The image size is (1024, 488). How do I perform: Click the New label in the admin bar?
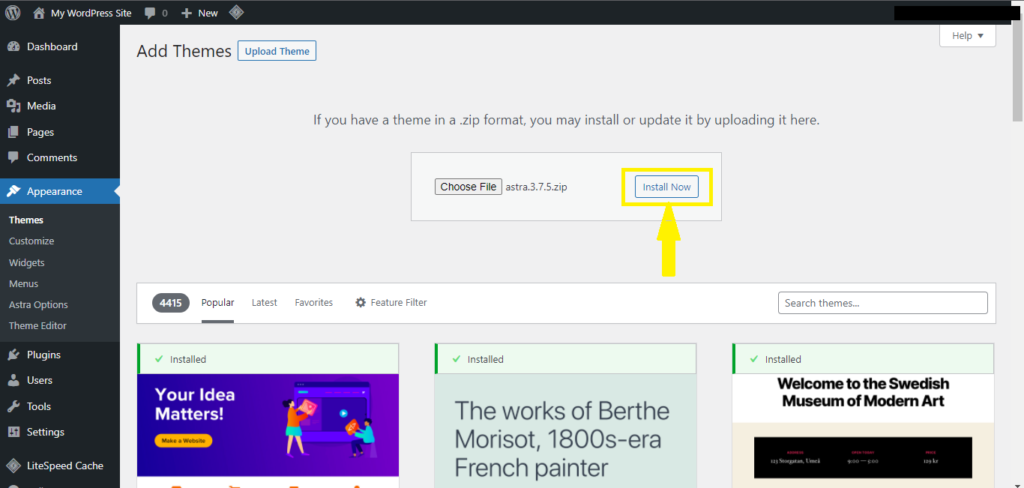tap(208, 13)
